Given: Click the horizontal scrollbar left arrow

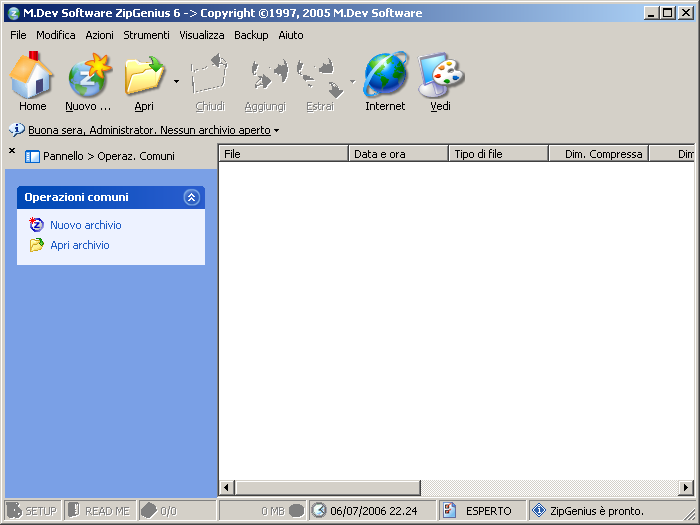Looking at the screenshot, I should coord(227,488).
